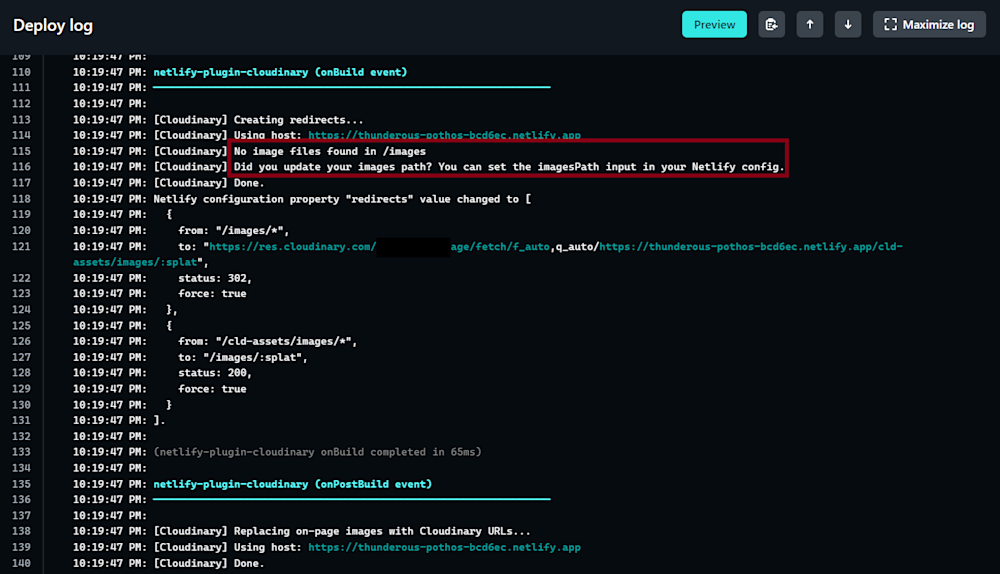Select line number 115 in the log
The image size is (1000, 574).
[21, 151]
